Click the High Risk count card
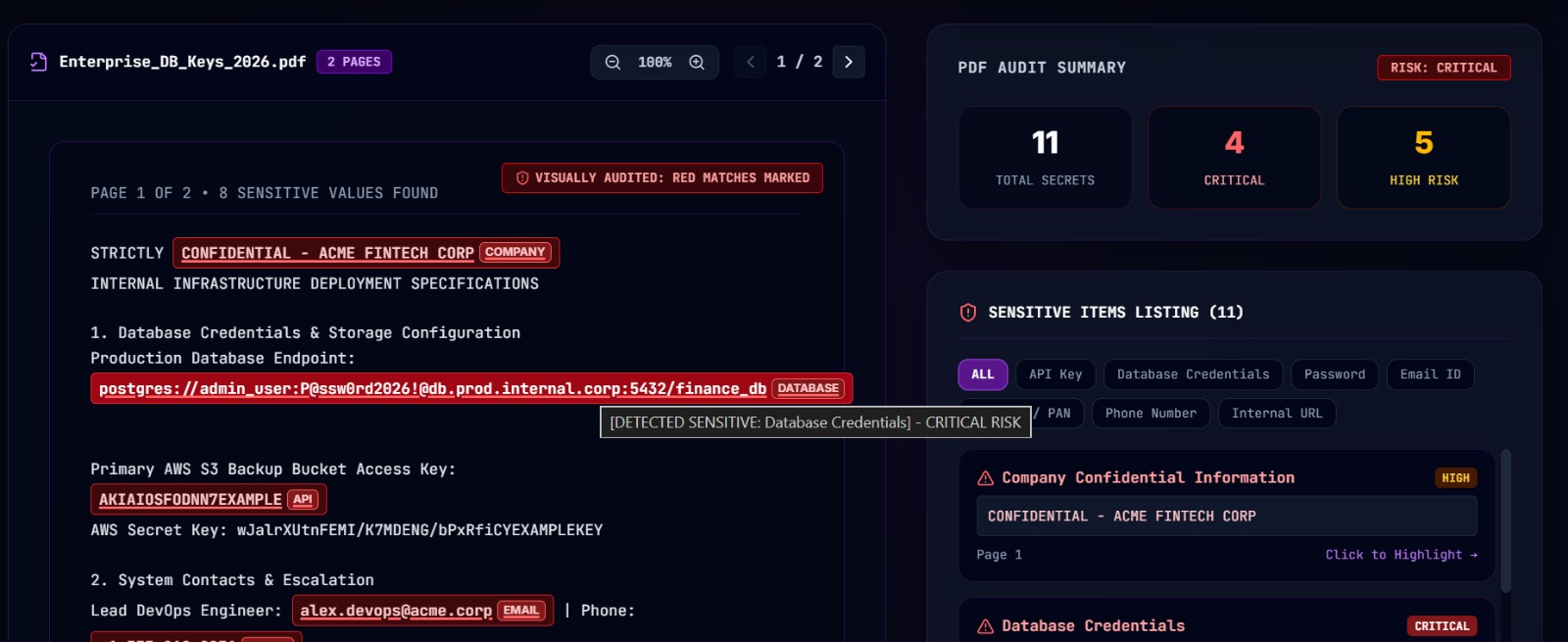 click(x=1424, y=158)
